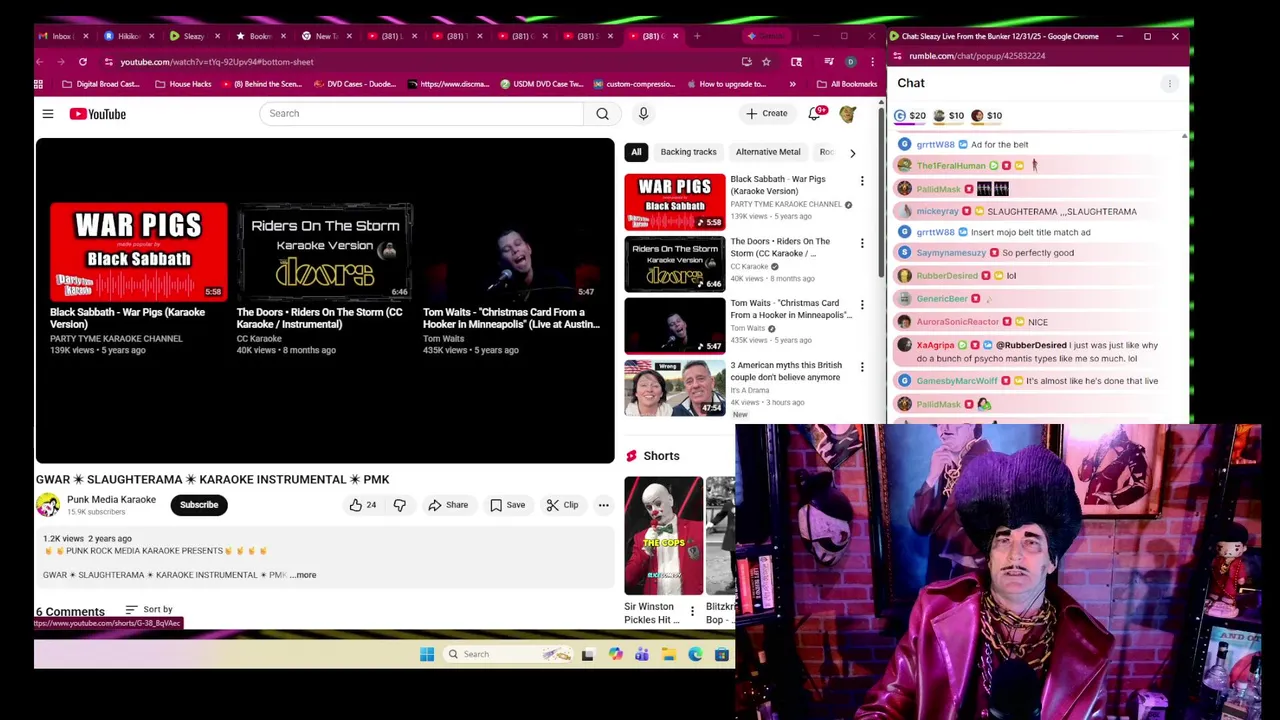Screen dimensions: 1280x720
Task: Open options for the Tom Waits sidebar video
Action: 862,305
